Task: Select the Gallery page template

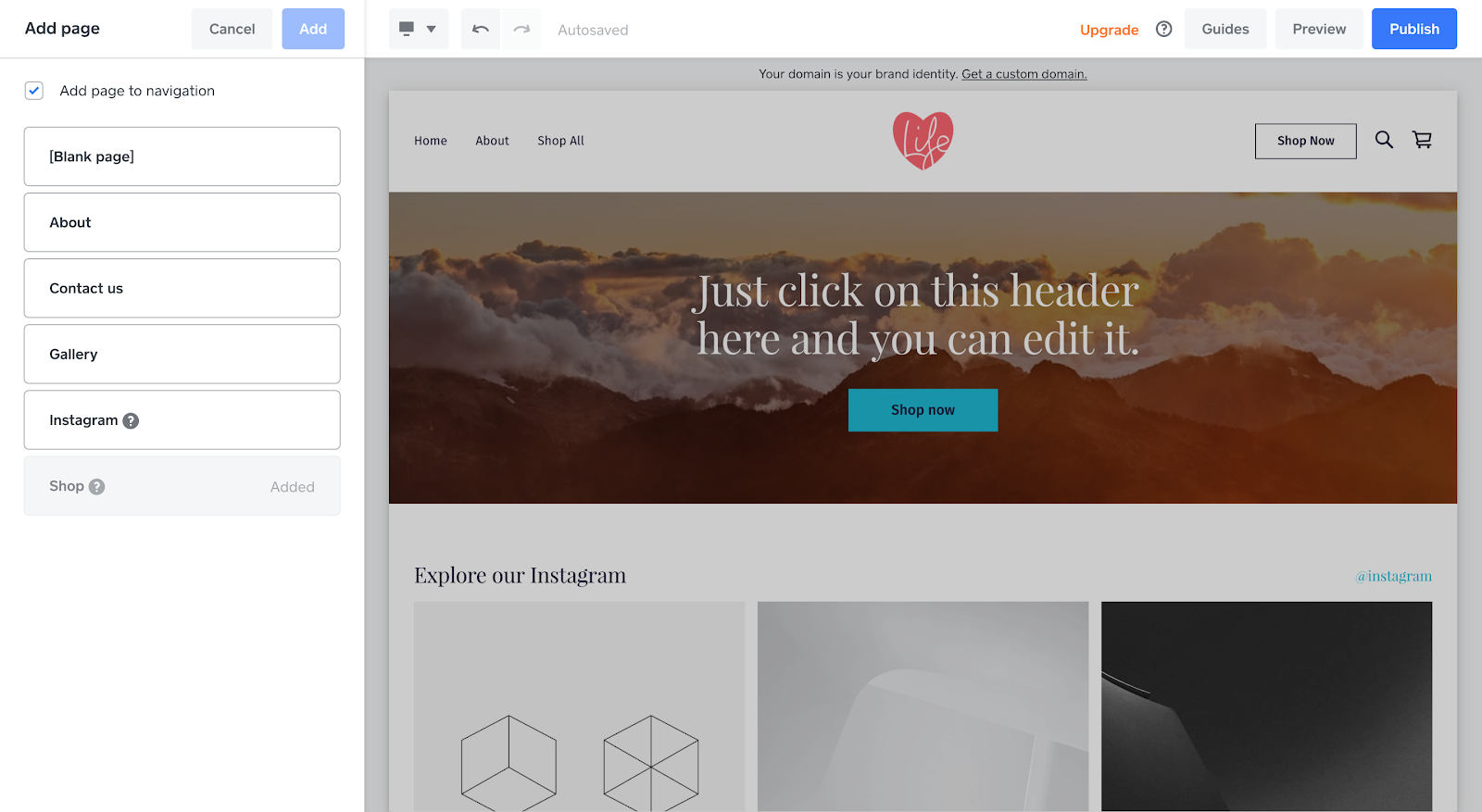Action: point(182,354)
